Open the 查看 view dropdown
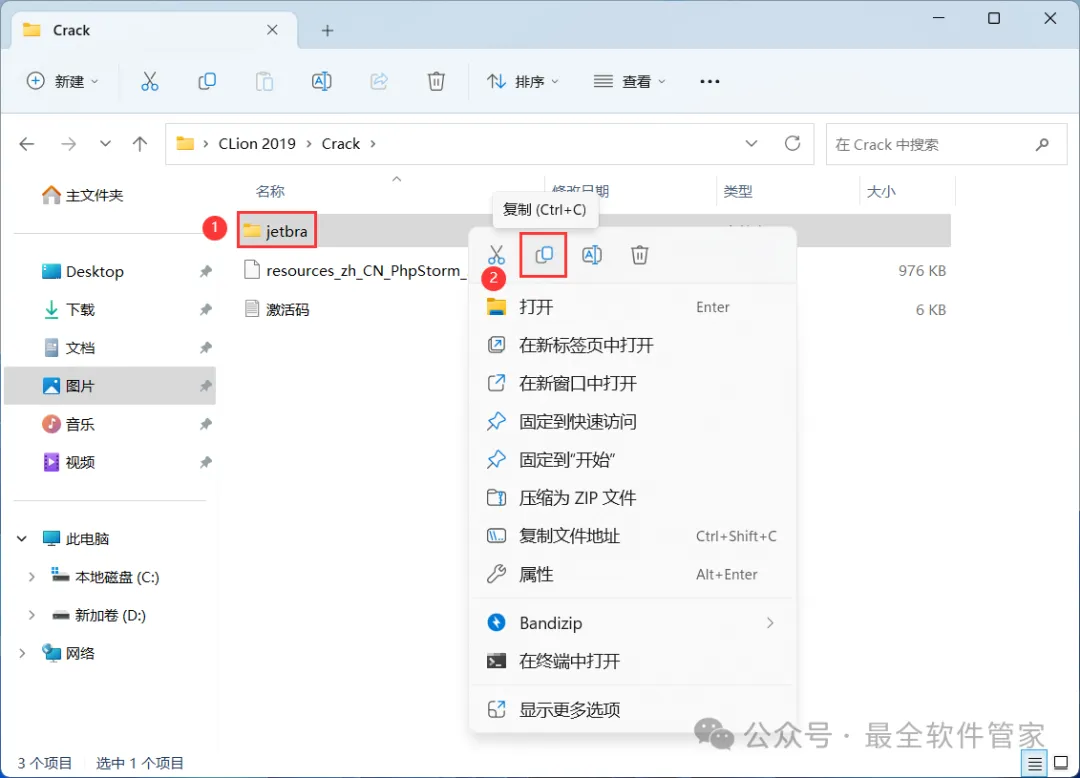 (630, 81)
